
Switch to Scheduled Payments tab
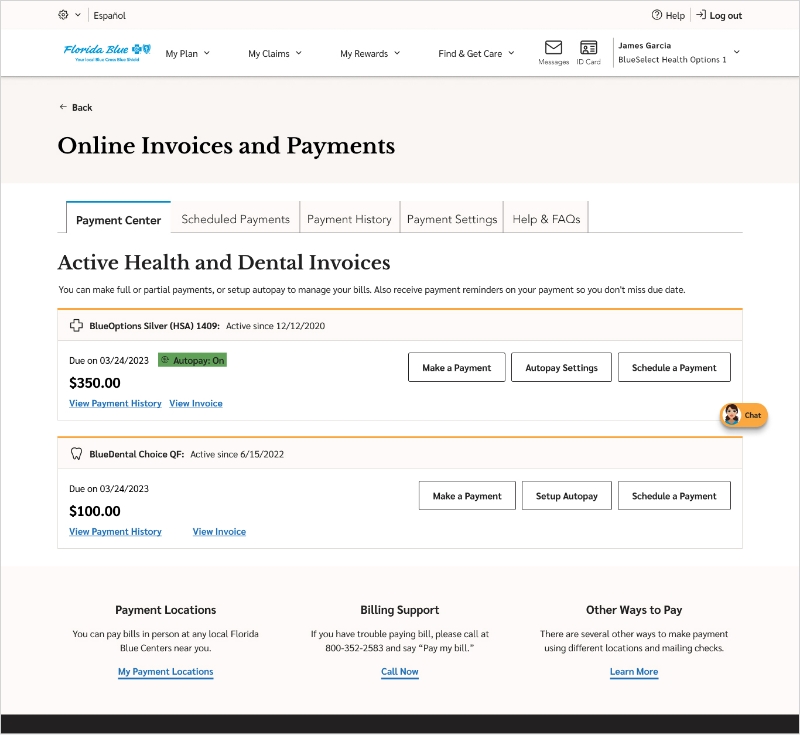(x=235, y=219)
